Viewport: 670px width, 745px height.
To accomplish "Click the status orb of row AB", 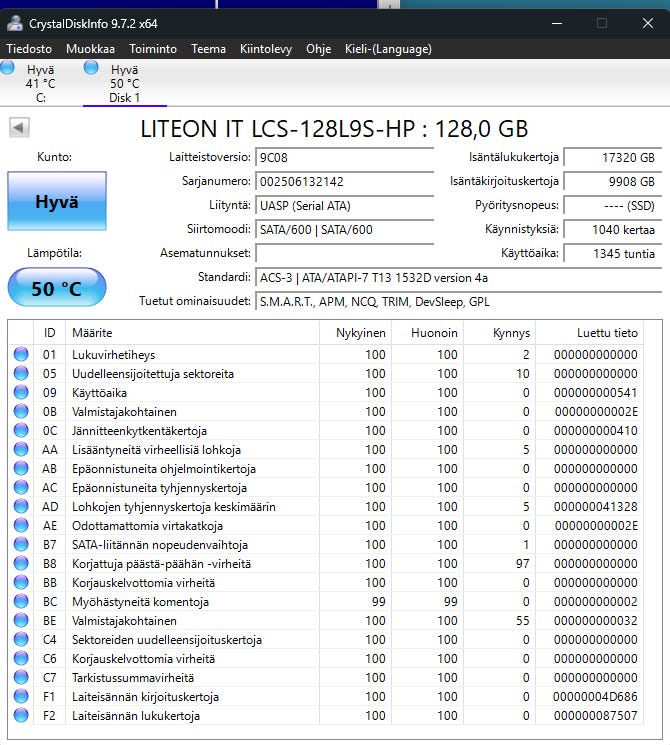I will [21, 468].
